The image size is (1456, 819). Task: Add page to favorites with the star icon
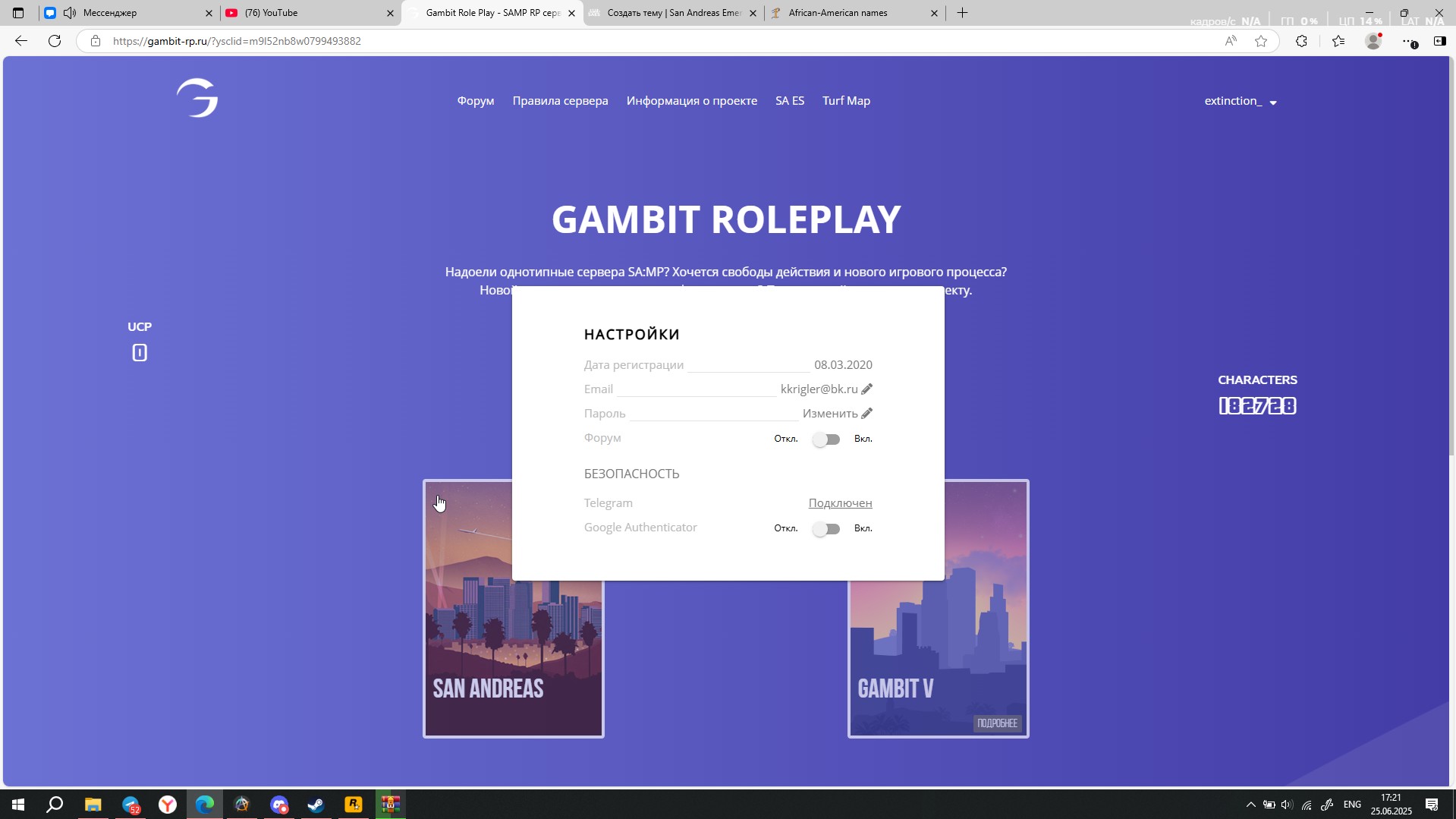pyautogui.click(x=1261, y=41)
